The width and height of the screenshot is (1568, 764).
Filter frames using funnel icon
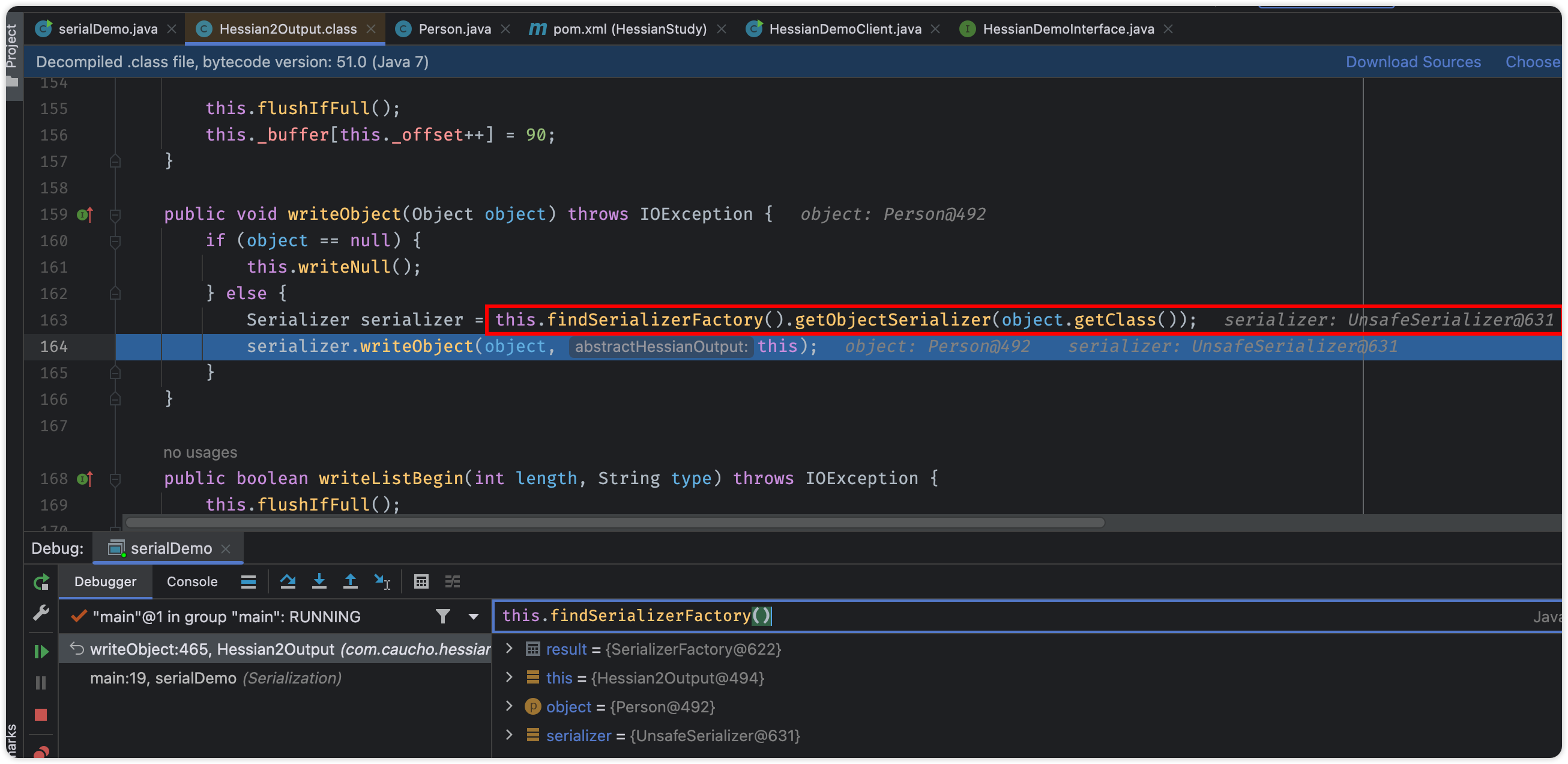(x=443, y=617)
